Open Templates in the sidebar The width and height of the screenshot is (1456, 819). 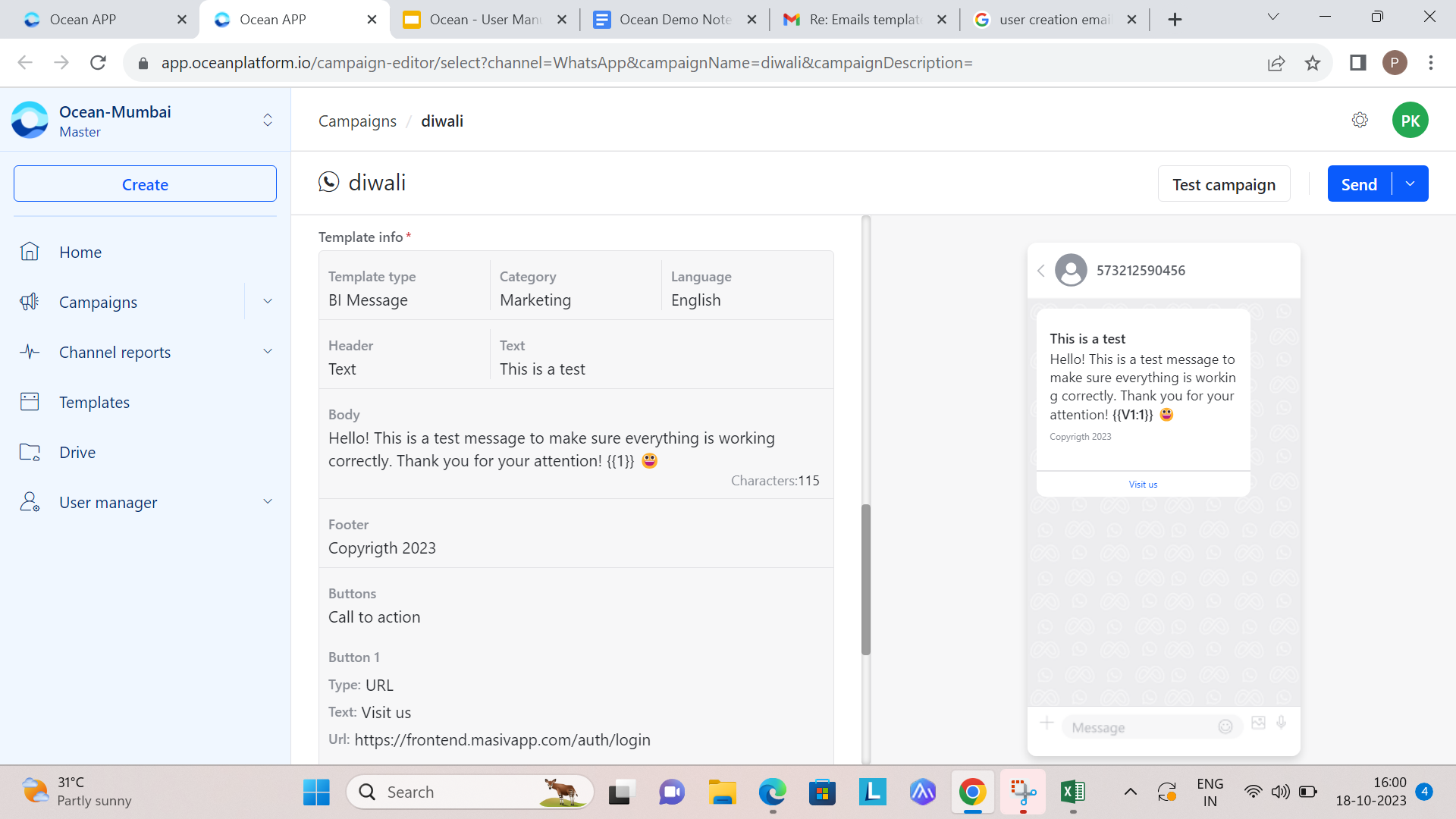coord(94,402)
